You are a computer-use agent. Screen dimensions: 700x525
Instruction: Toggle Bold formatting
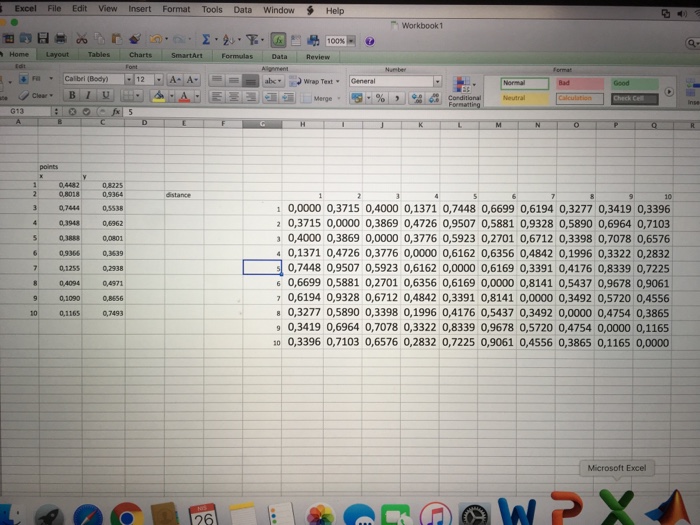click(71, 95)
